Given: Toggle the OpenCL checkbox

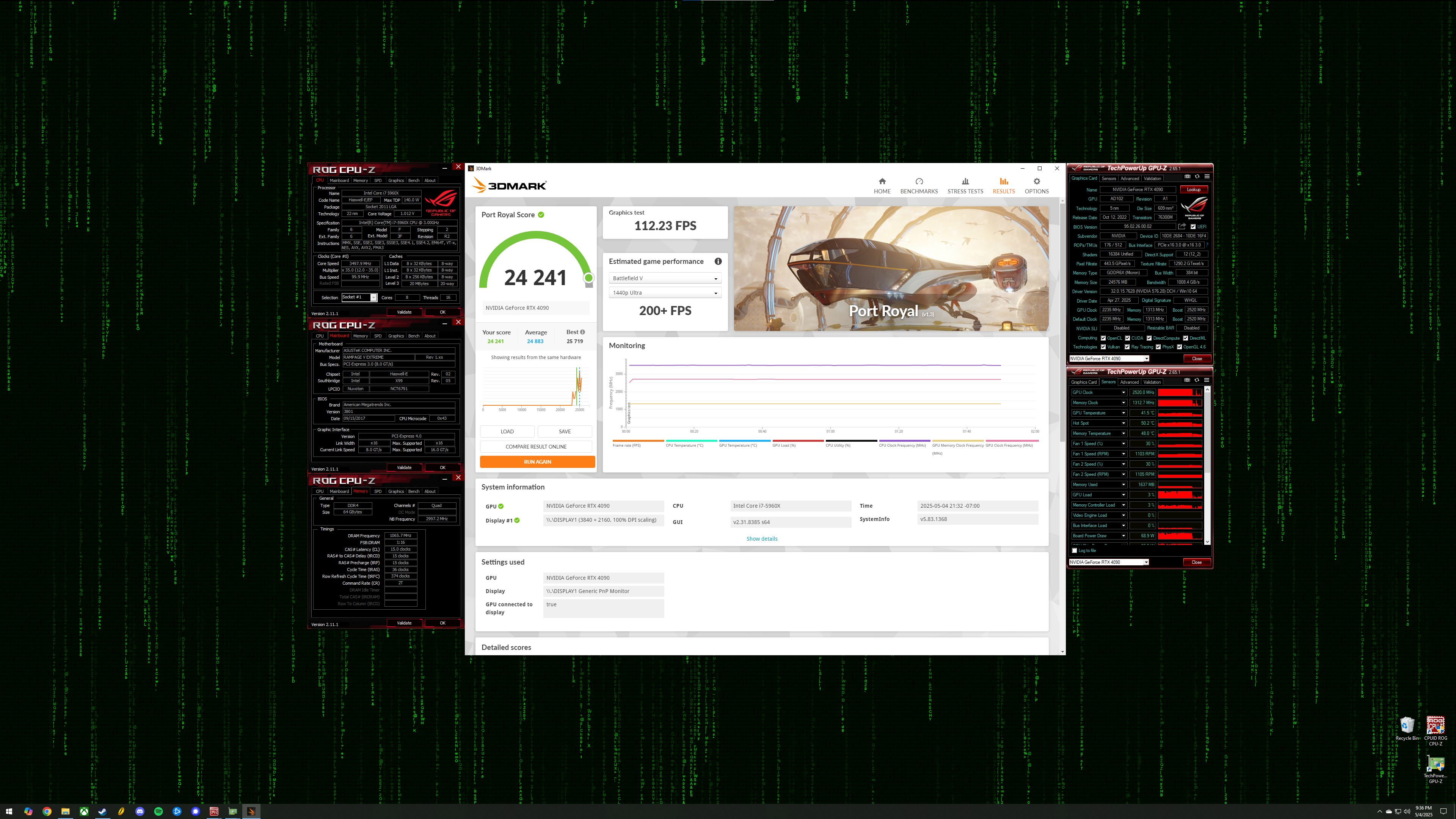Looking at the screenshot, I should pos(1103,338).
